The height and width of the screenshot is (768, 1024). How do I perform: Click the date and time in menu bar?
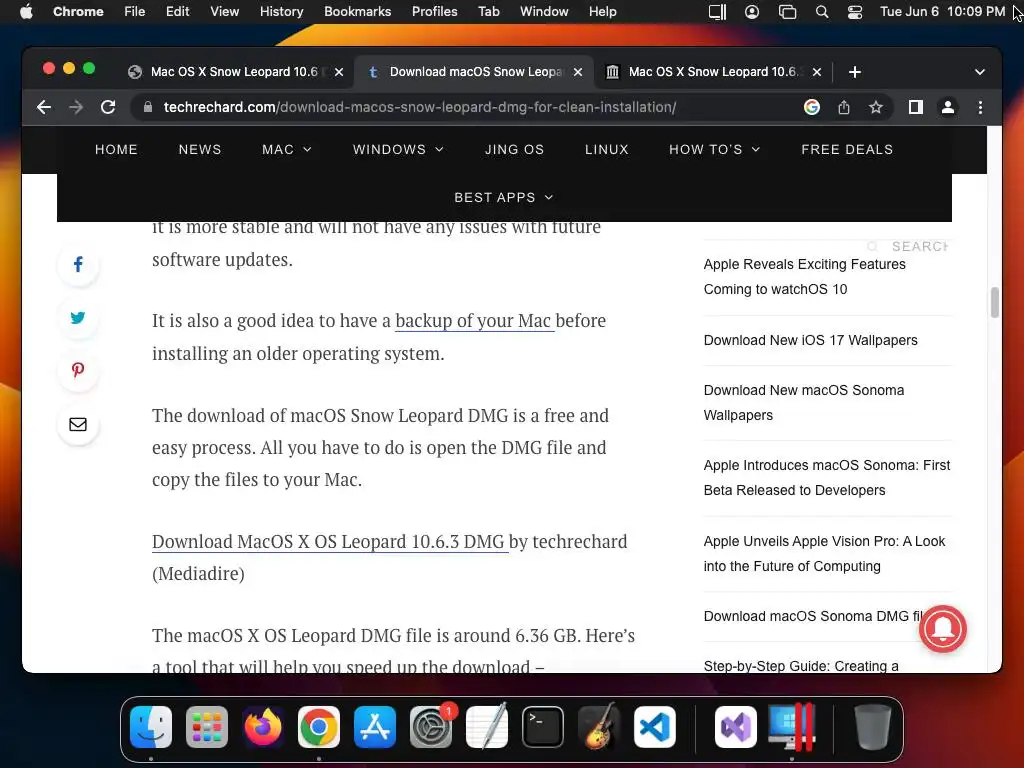point(942,12)
